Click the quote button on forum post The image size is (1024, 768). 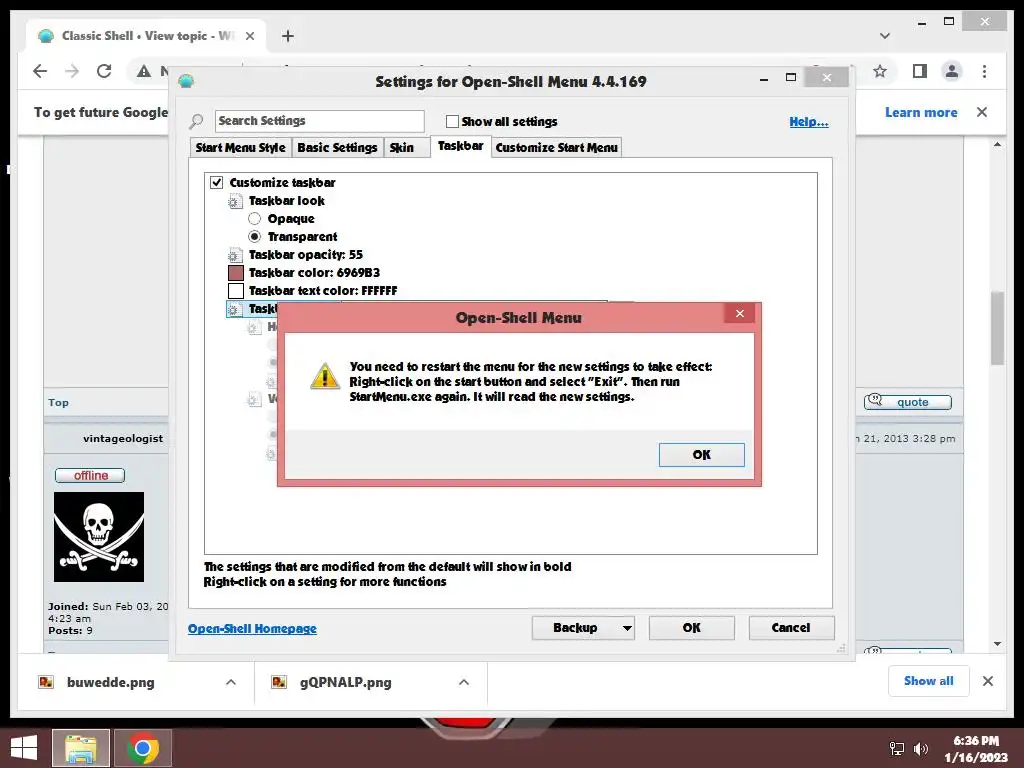pos(908,402)
